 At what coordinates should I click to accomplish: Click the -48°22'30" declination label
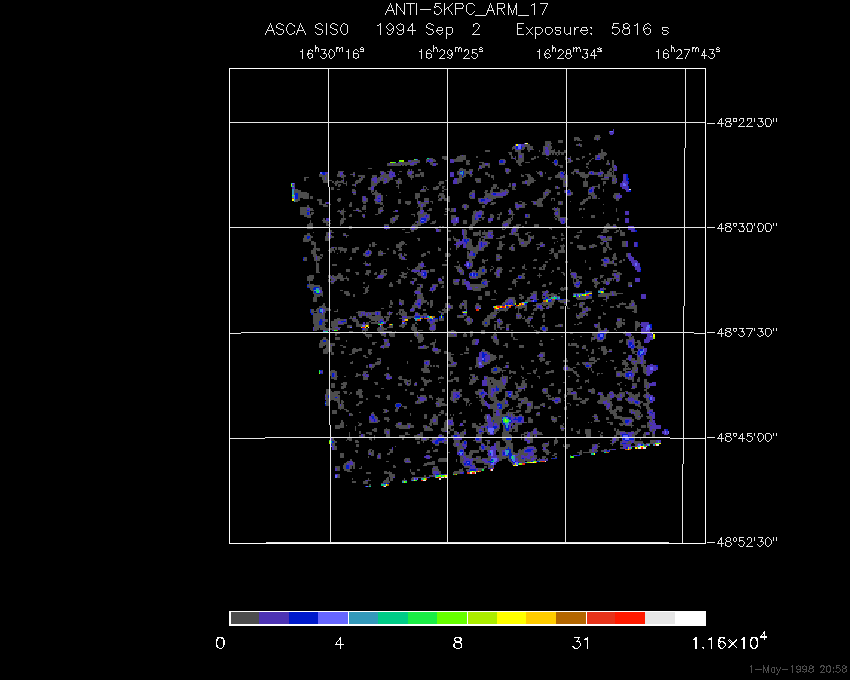pyautogui.click(x=760, y=122)
